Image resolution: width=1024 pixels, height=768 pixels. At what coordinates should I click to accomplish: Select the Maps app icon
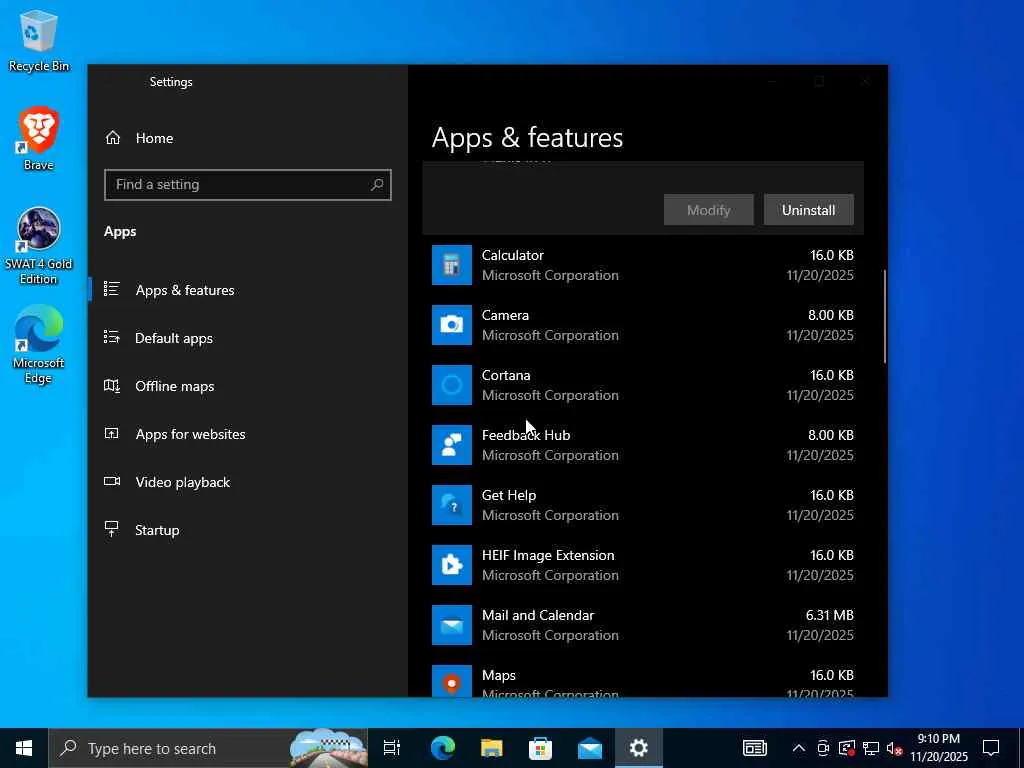(x=451, y=681)
